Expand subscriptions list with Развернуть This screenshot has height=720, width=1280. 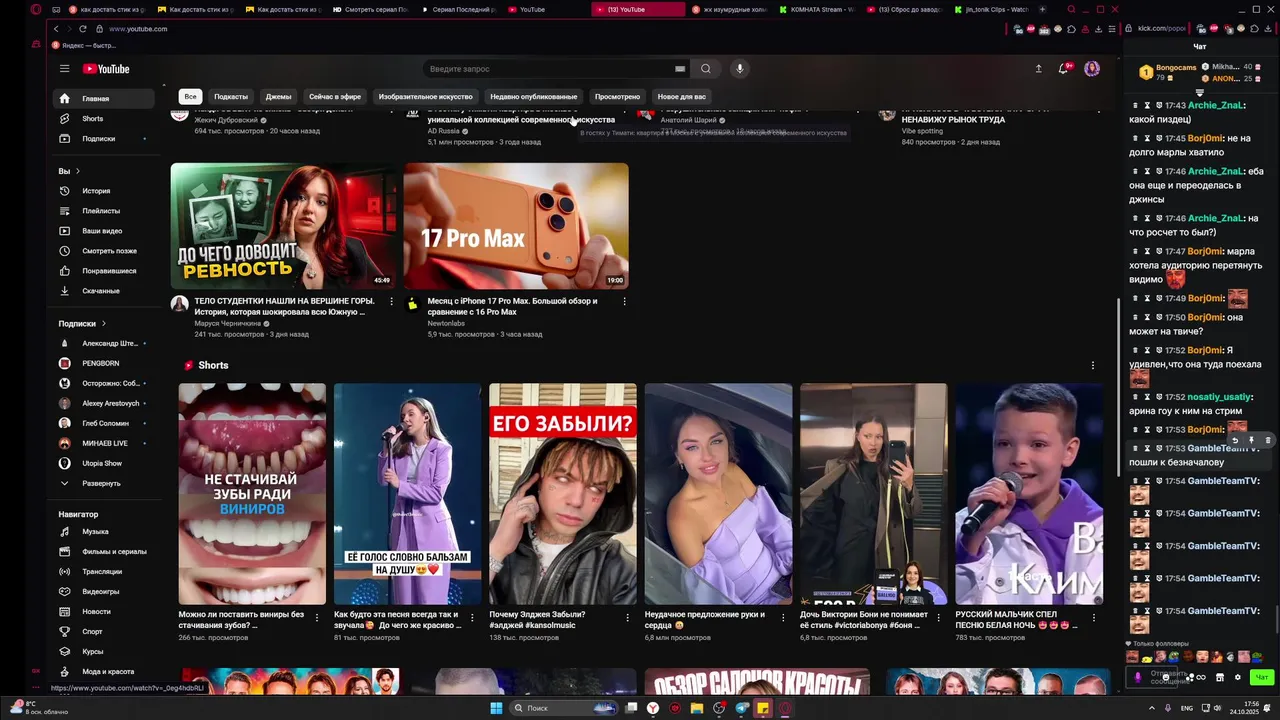[104, 483]
